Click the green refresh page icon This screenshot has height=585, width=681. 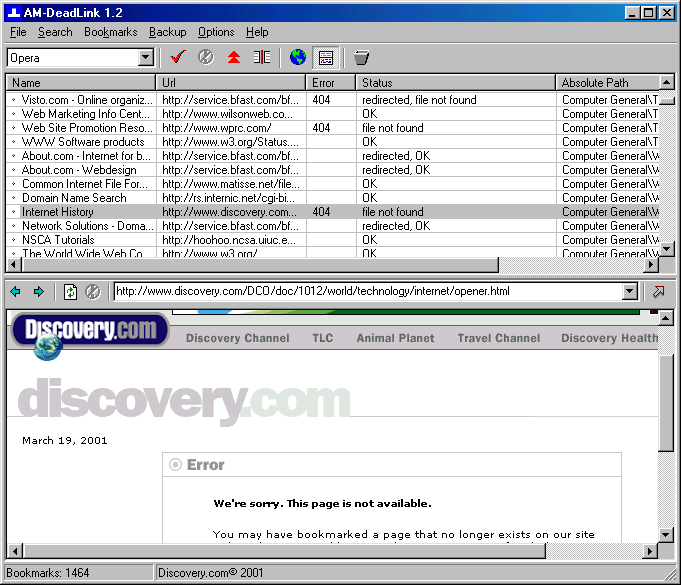point(70,292)
